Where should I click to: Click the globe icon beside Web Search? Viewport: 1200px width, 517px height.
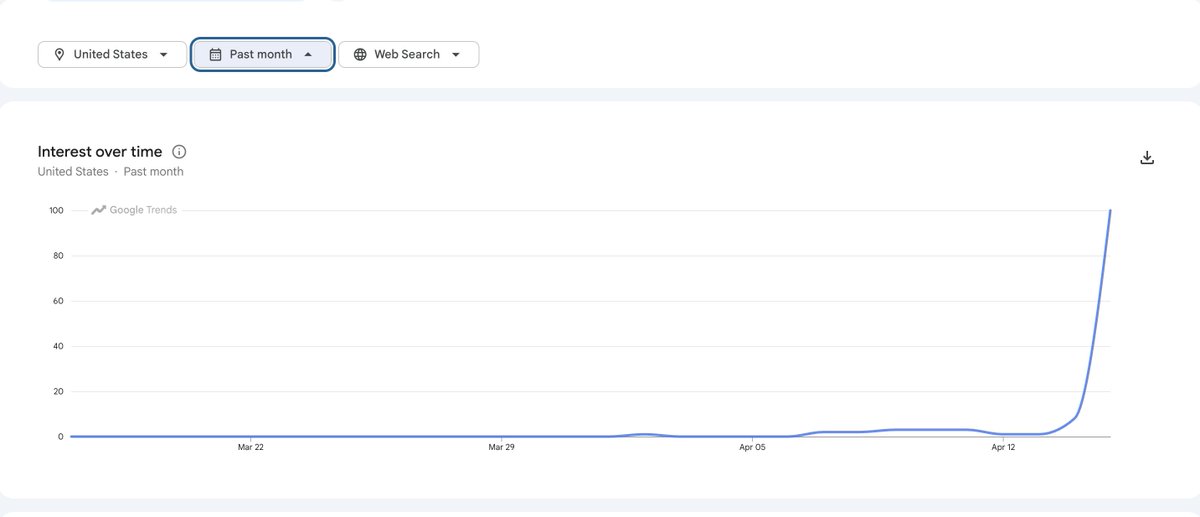click(360, 54)
